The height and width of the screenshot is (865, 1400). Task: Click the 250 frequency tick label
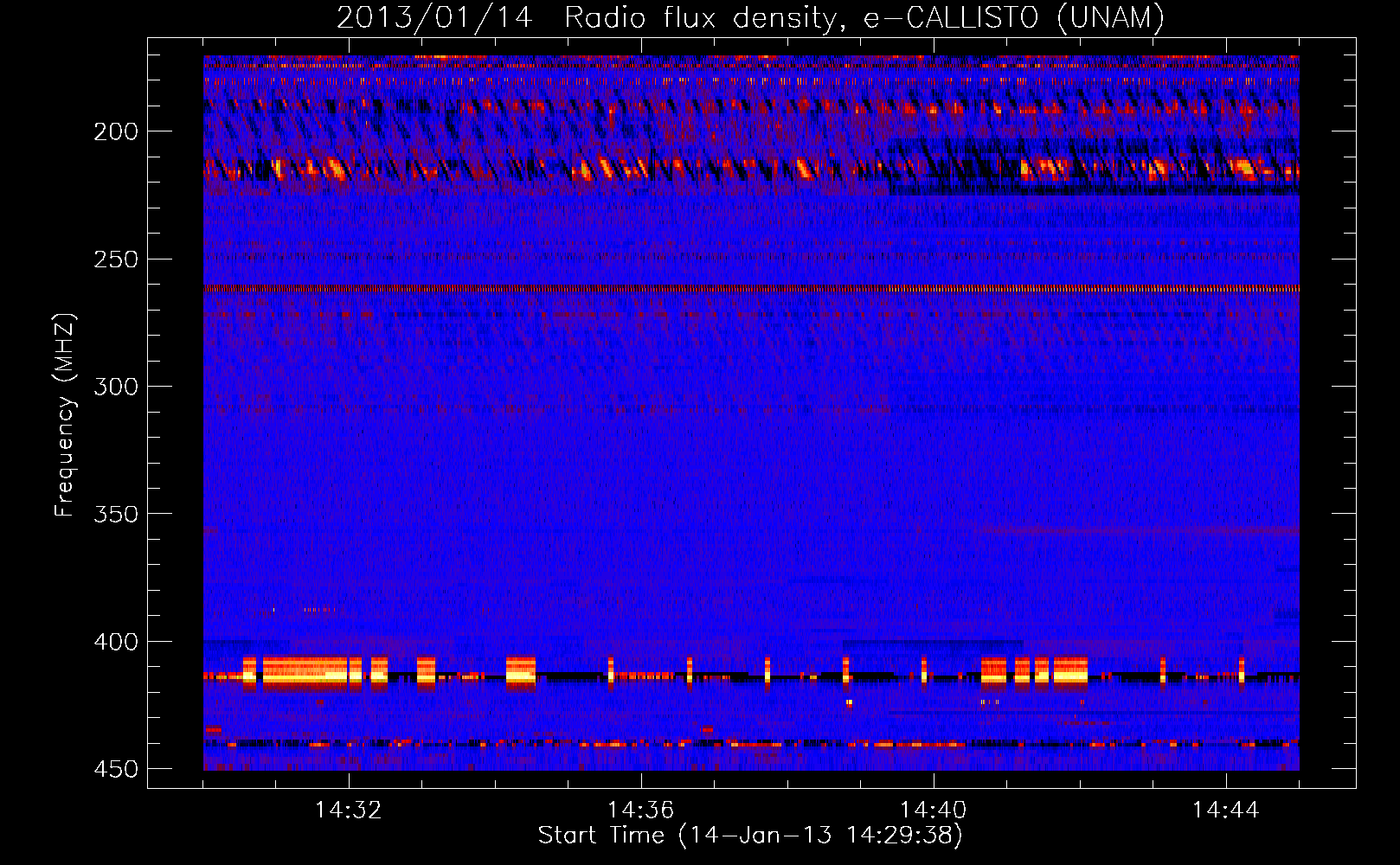[x=116, y=259]
